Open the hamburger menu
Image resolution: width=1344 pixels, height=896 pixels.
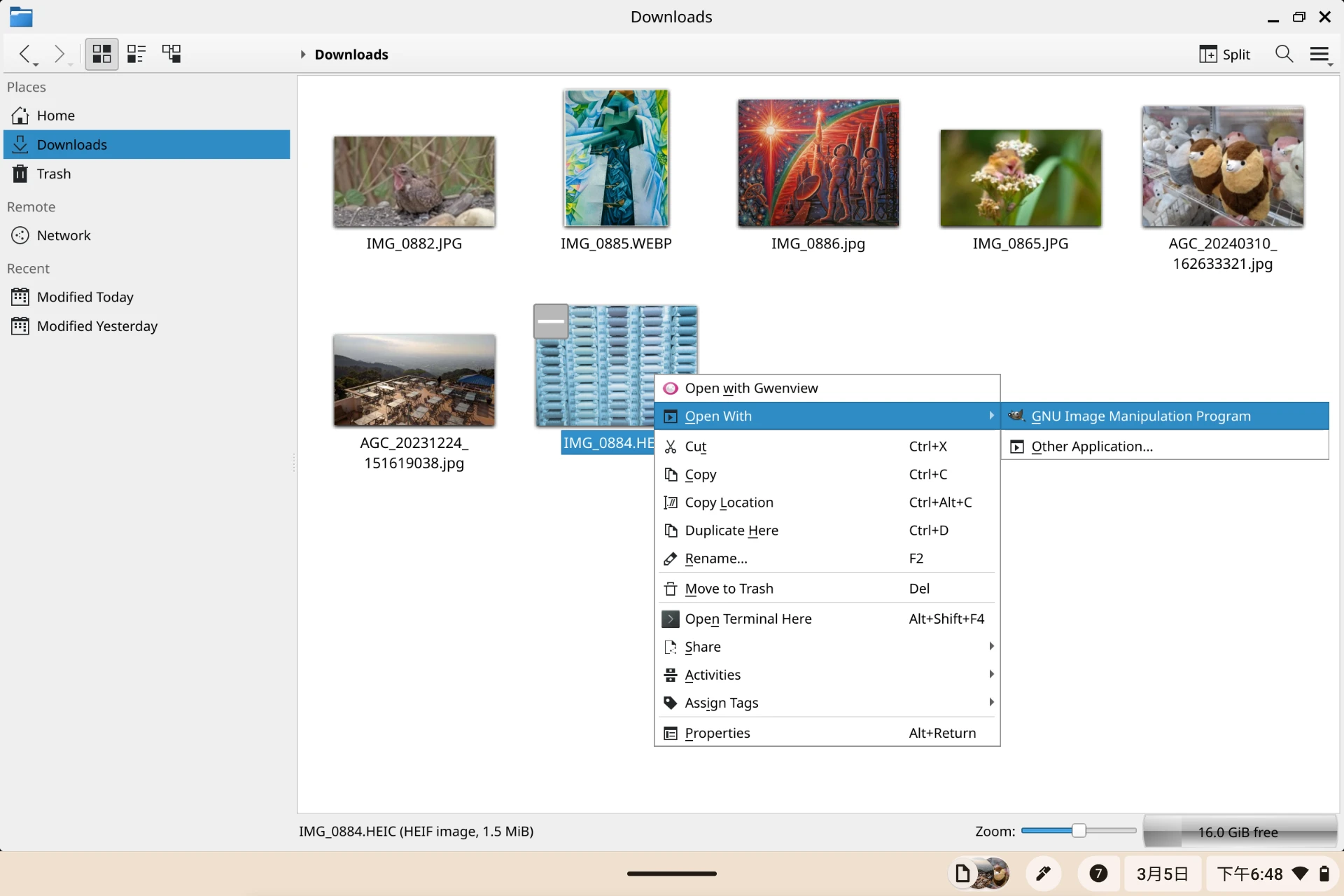(1319, 54)
